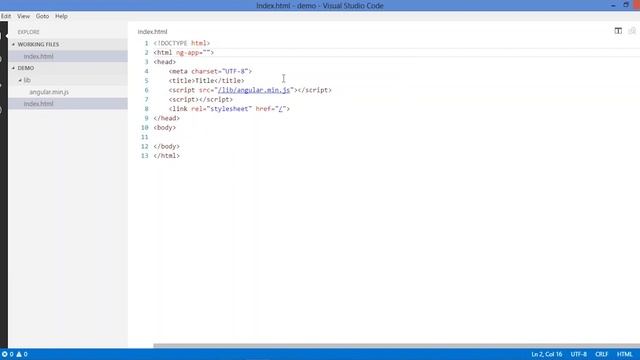Change the CRLF line ending setting
640x360 pixels.
tap(601, 354)
